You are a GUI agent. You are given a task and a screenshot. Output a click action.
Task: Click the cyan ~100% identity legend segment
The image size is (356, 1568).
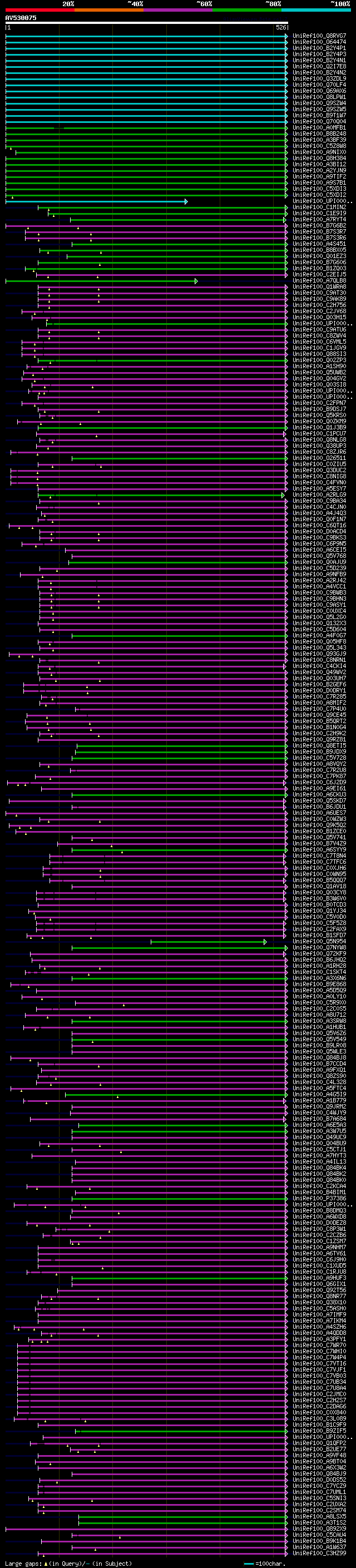(316, 10)
